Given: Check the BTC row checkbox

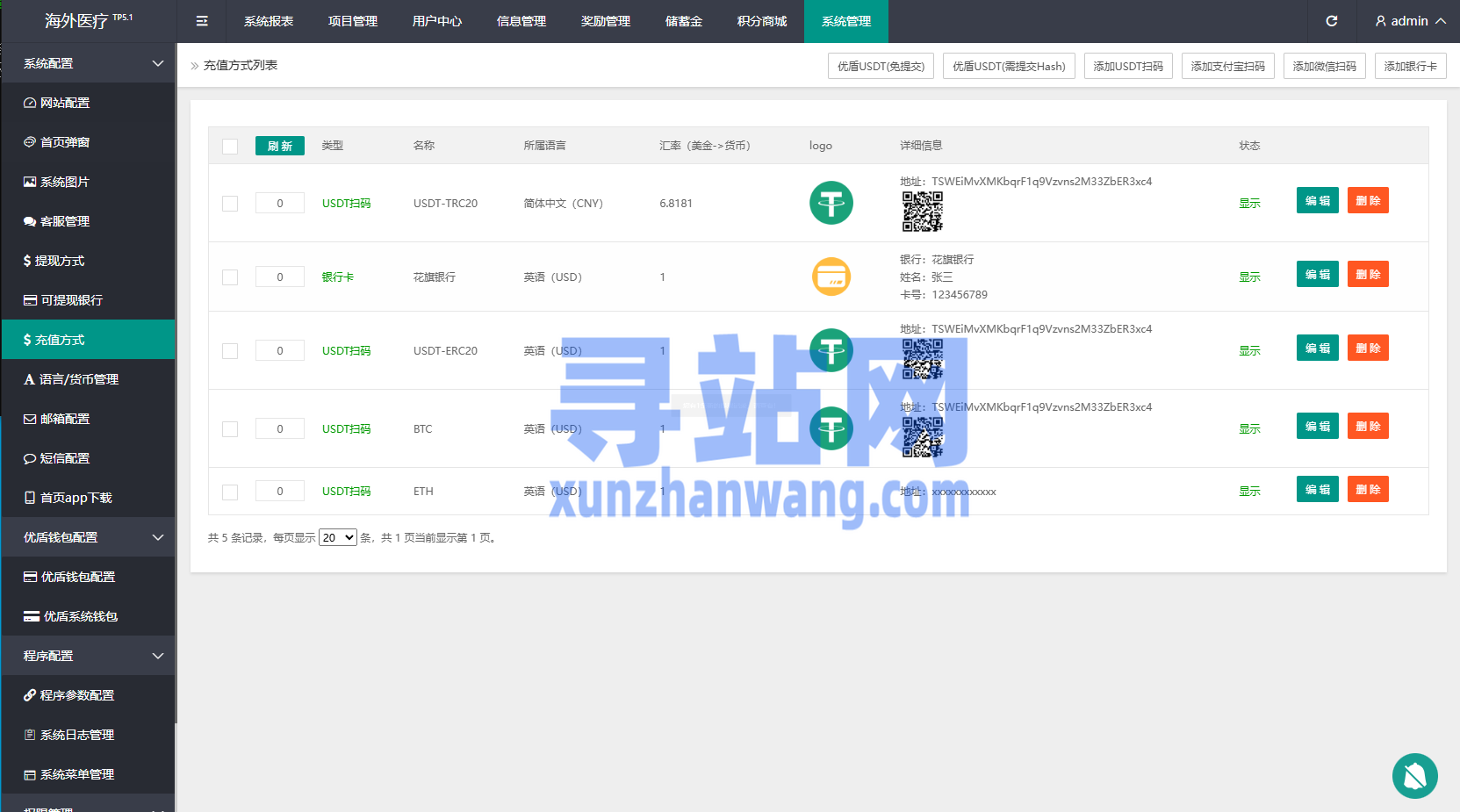Looking at the screenshot, I should tap(230, 429).
